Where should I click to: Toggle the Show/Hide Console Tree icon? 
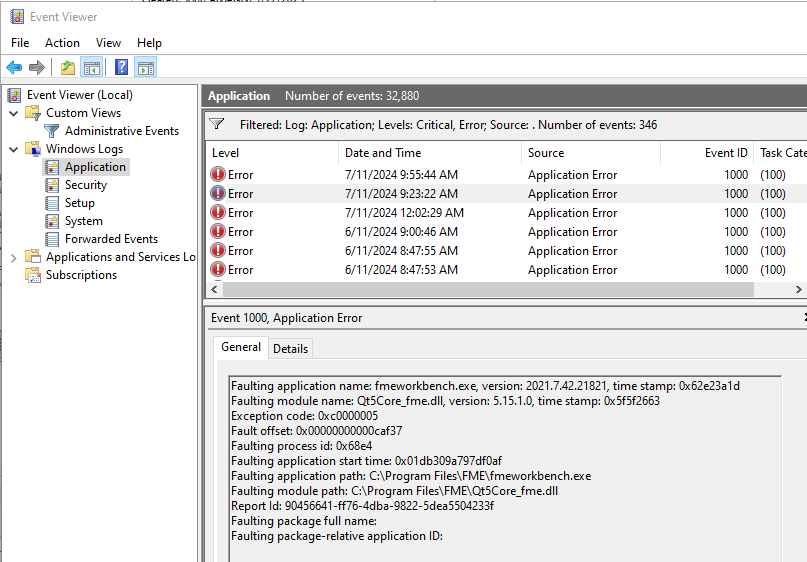[92, 67]
